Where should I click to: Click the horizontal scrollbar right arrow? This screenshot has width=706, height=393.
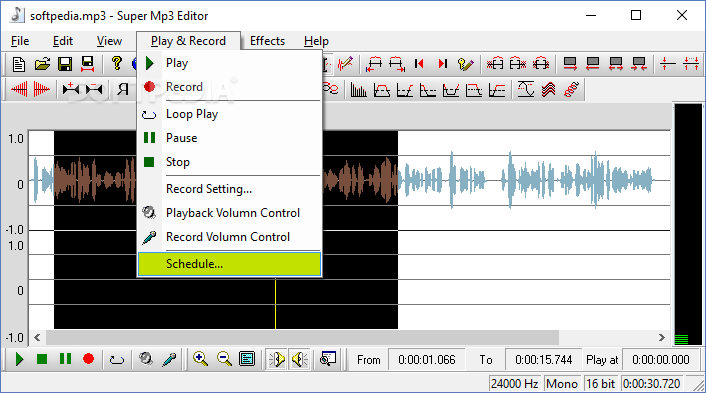[661, 337]
